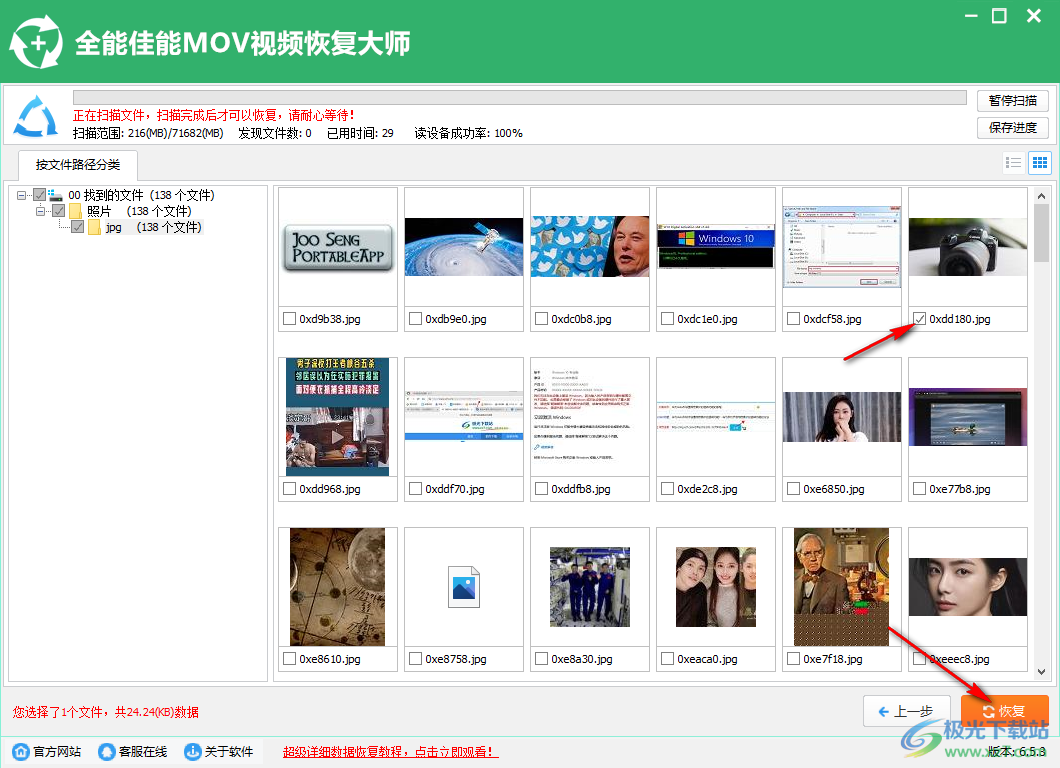Screen dimensions: 1060x768
Task: Click the drive icon of found files
Action: 55,195
